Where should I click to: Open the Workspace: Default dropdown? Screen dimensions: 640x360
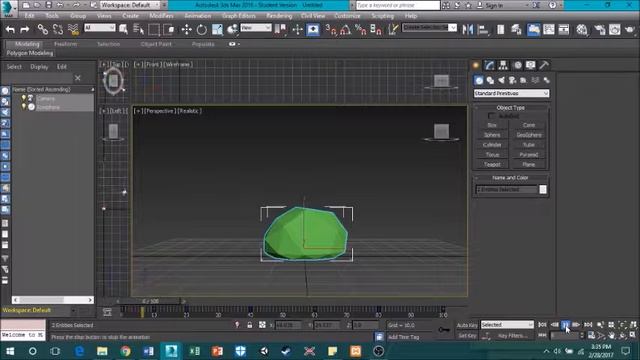tap(131, 5)
